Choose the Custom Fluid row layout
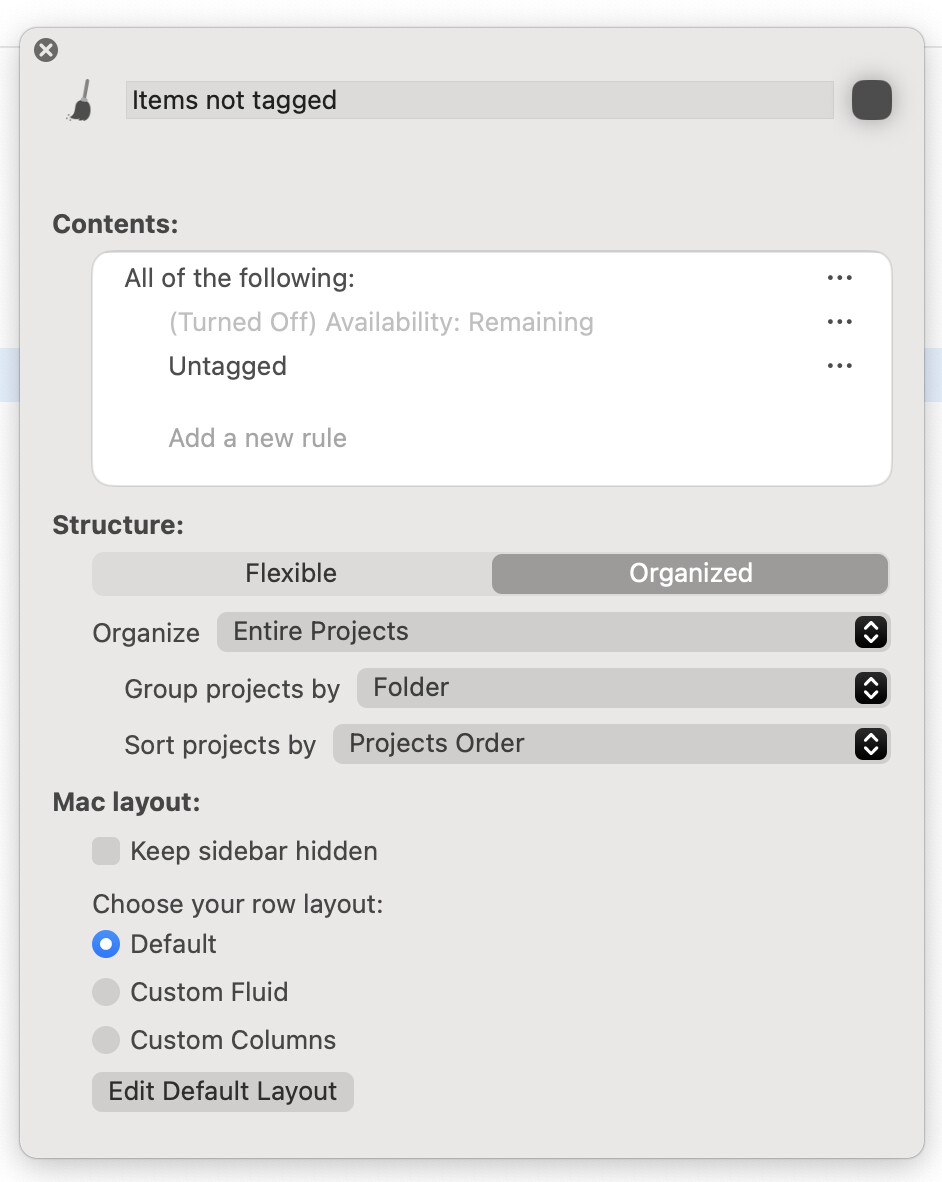This screenshot has height=1182, width=942. point(106,992)
